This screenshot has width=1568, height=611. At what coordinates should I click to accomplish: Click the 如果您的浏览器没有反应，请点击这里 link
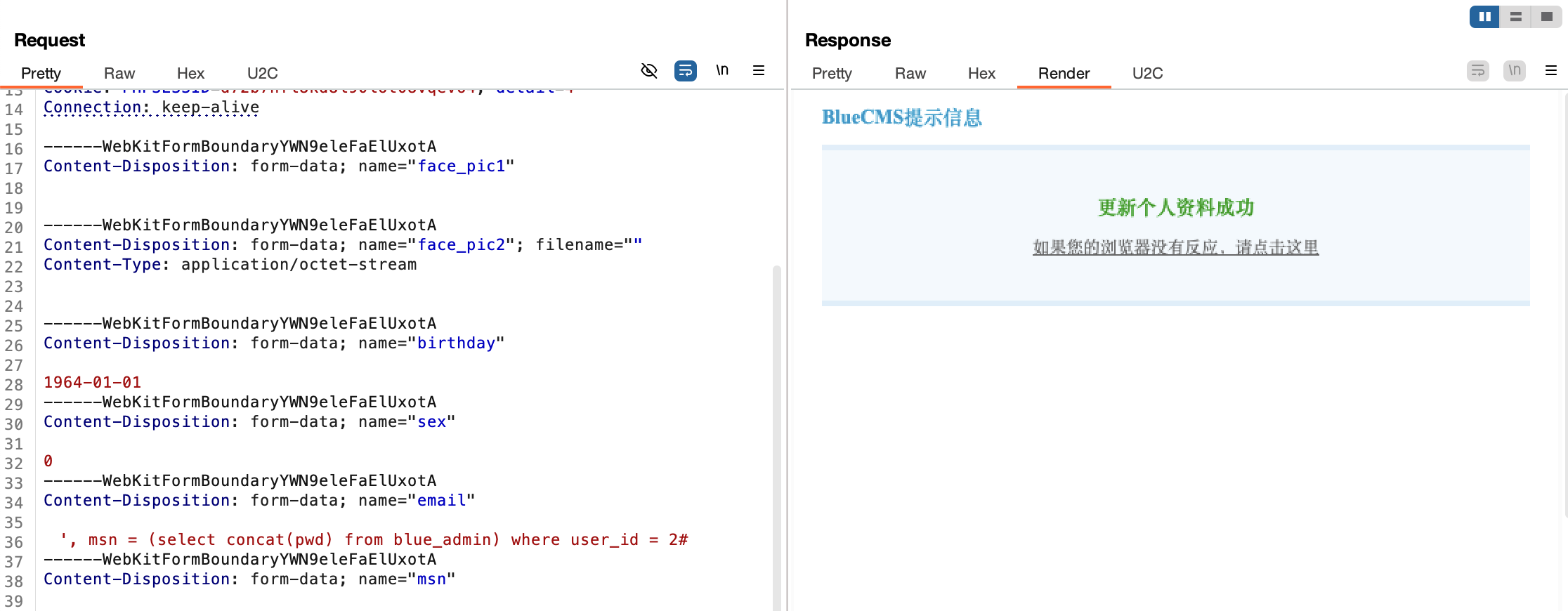click(1175, 247)
